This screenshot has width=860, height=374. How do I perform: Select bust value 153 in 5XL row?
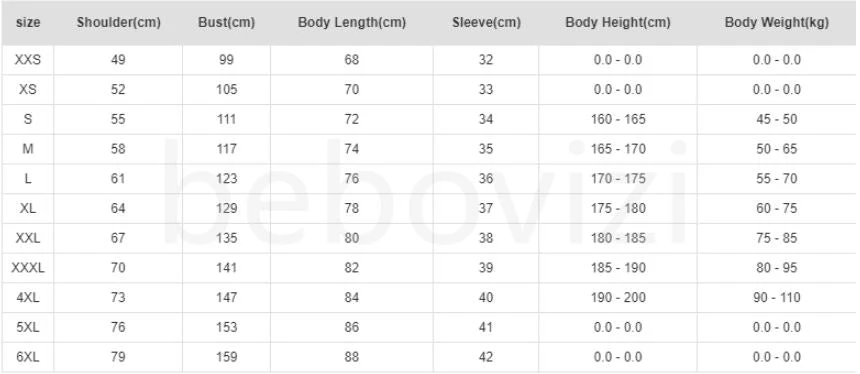227,327
